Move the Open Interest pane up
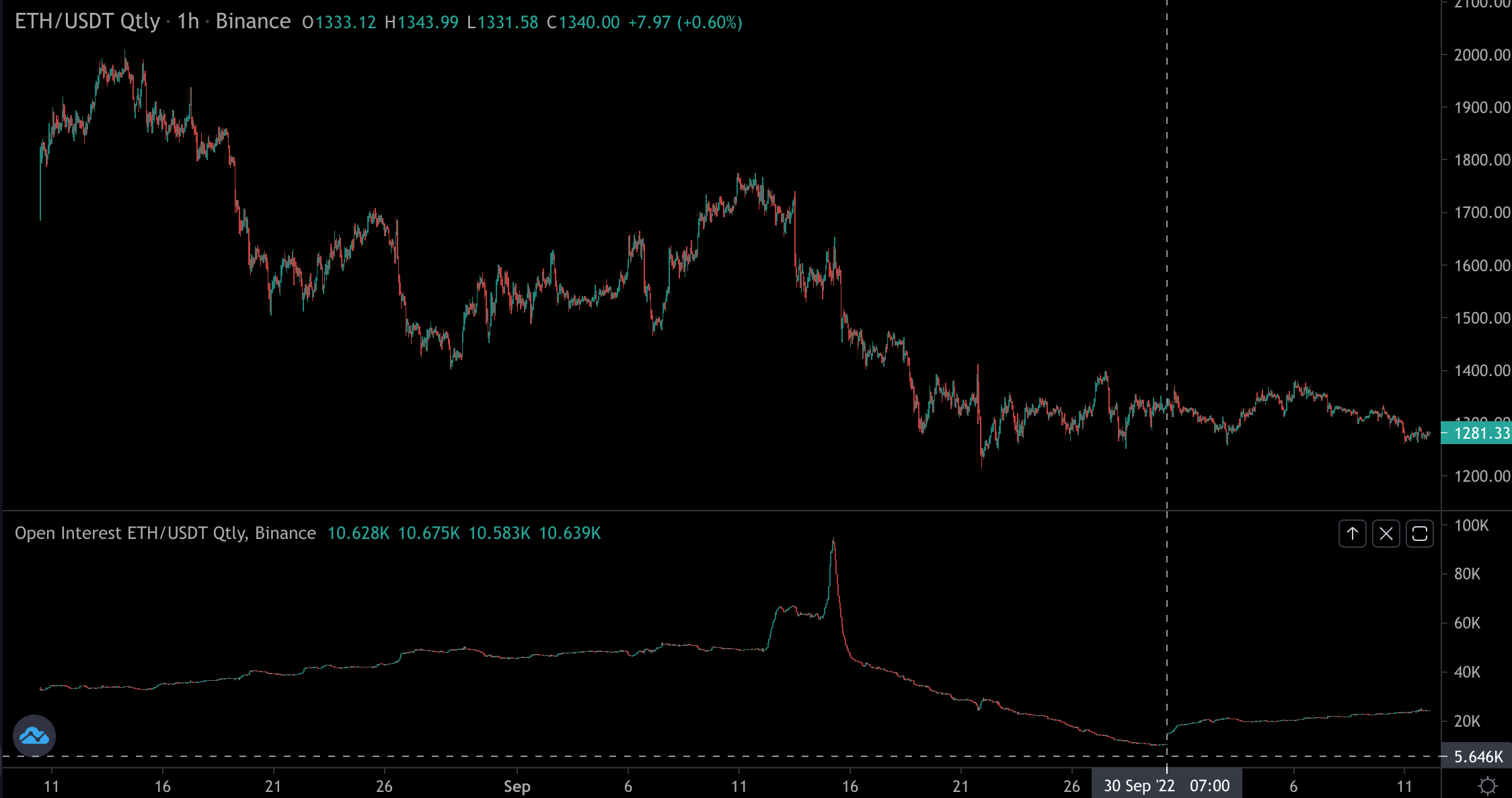Screen dimensions: 1512x798 tap(1352, 534)
